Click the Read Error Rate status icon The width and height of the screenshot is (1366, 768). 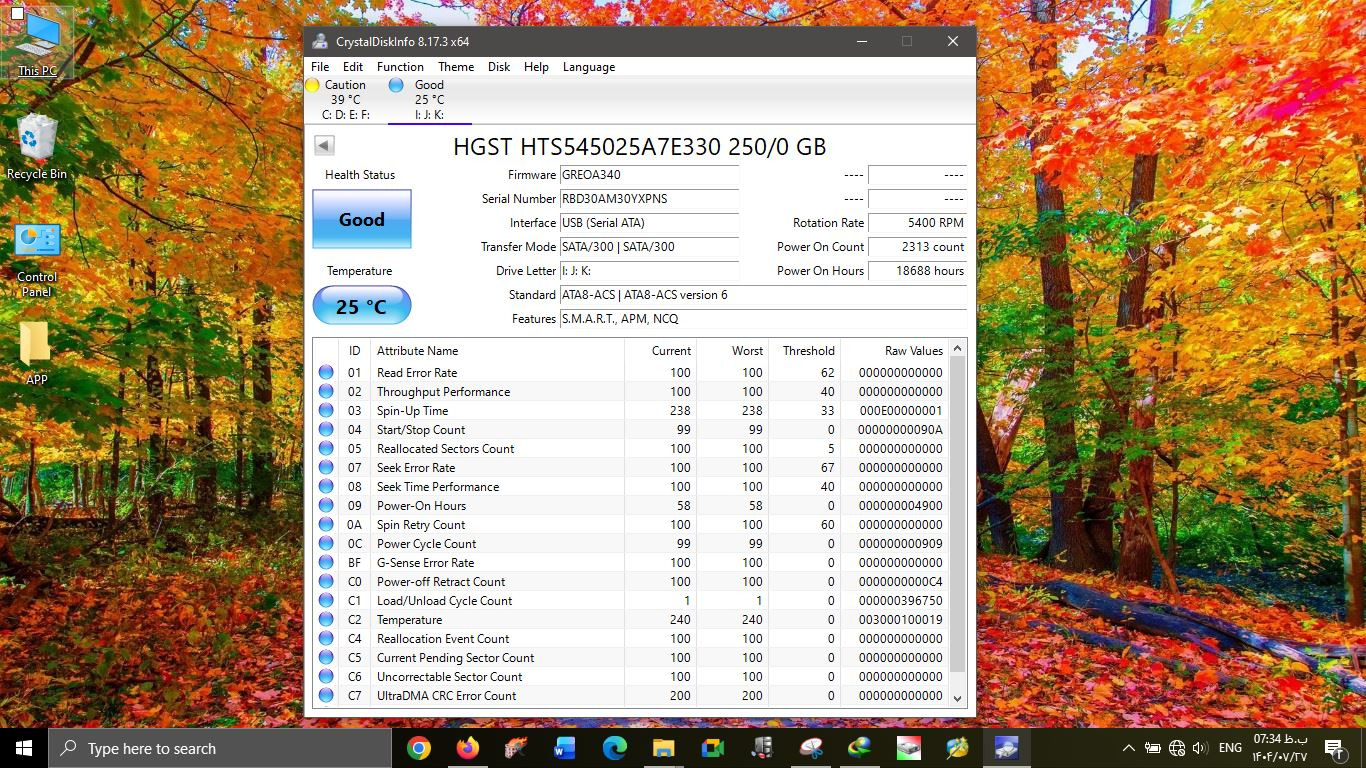(x=326, y=373)
